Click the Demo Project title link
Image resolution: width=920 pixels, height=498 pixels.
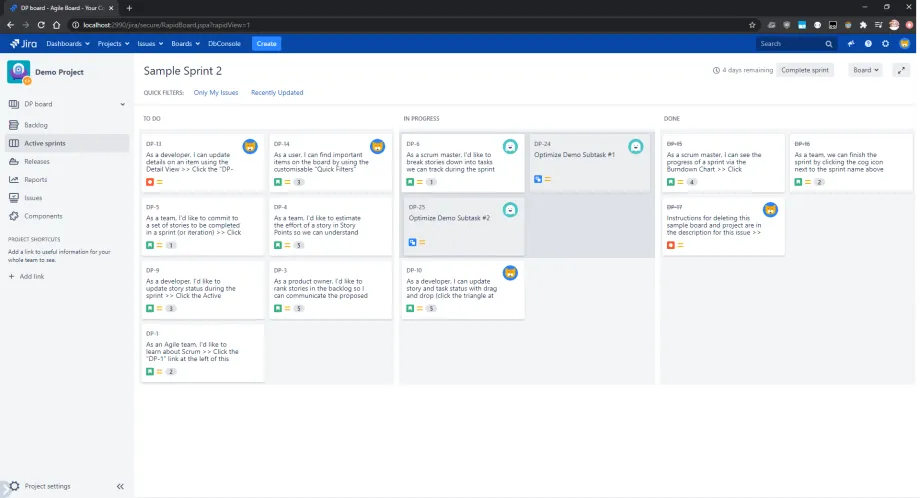tap(59, 72)
